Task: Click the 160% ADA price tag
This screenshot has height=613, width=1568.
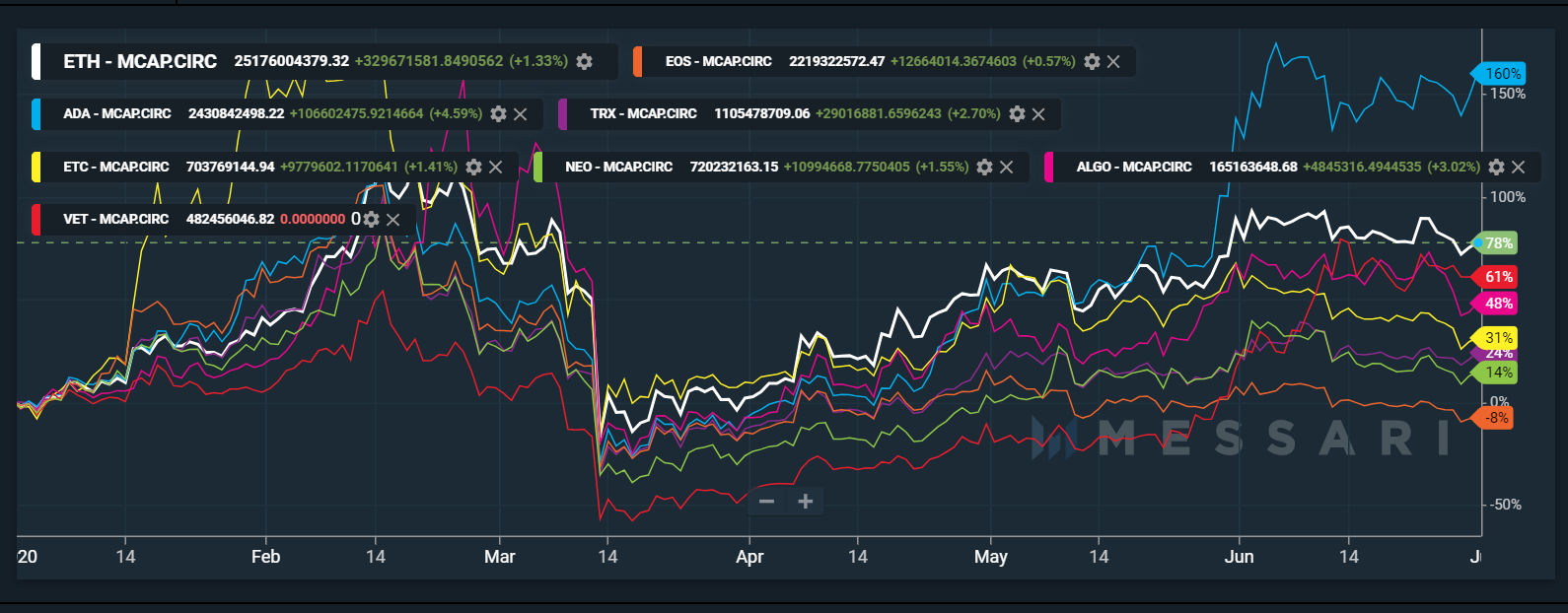Action: point(1502,73)
